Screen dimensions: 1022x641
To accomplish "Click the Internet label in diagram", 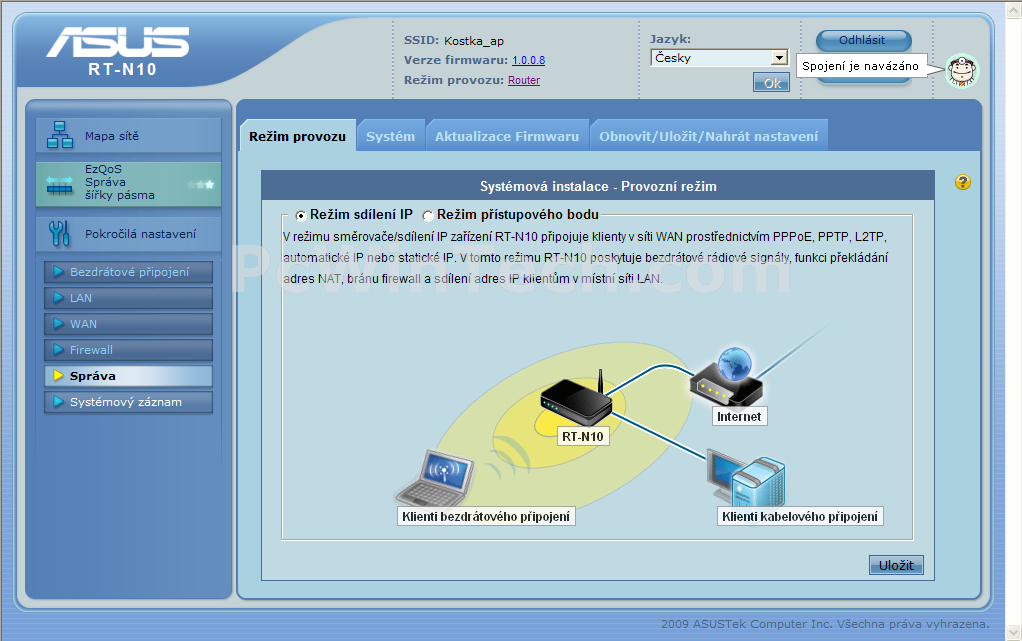I will point(739,417).
